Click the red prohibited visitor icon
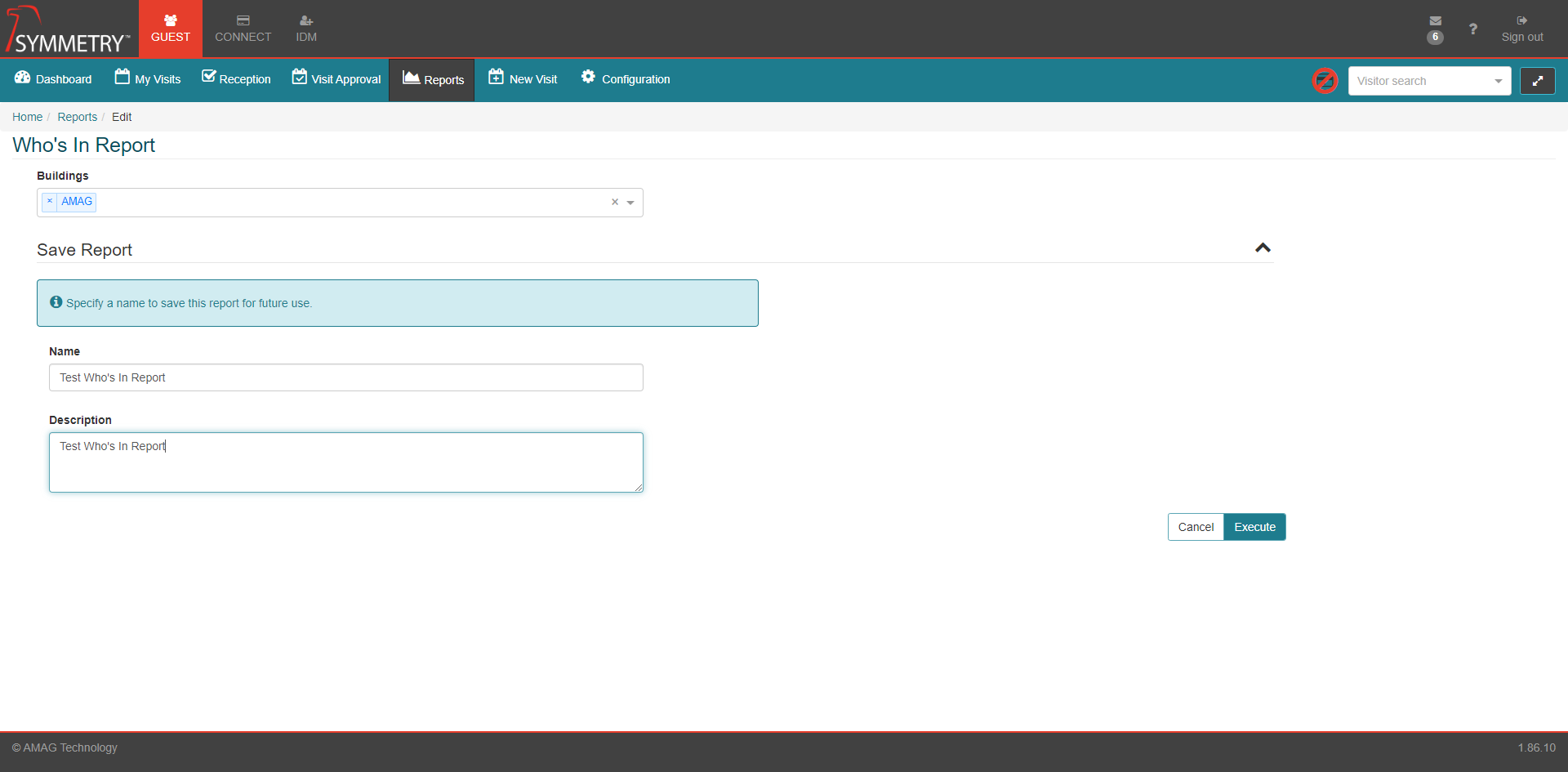The height and width of the screenshot is (772, 1568). (x=1325, y=81)
